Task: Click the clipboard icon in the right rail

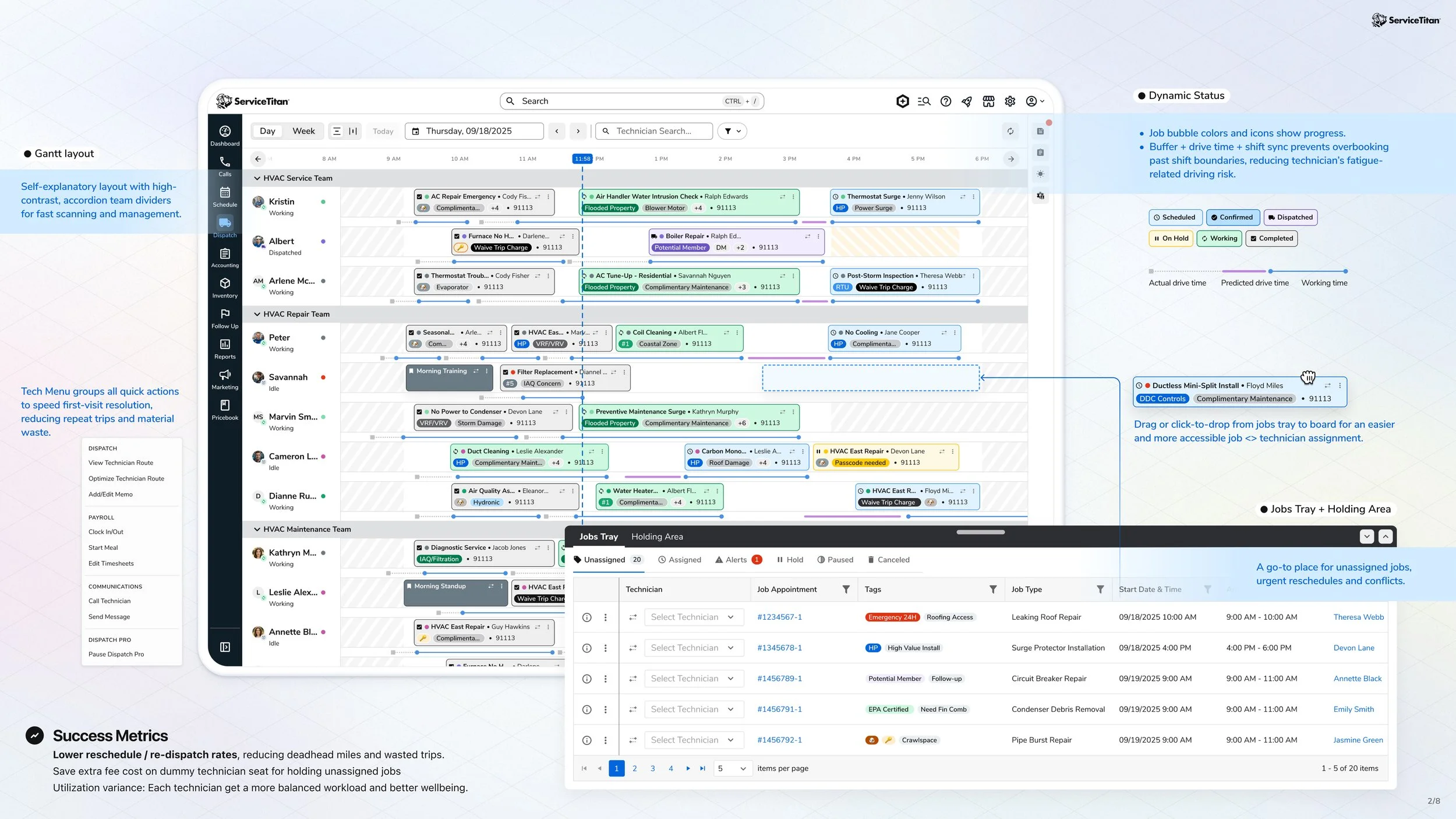Action: coord(1040,153)
